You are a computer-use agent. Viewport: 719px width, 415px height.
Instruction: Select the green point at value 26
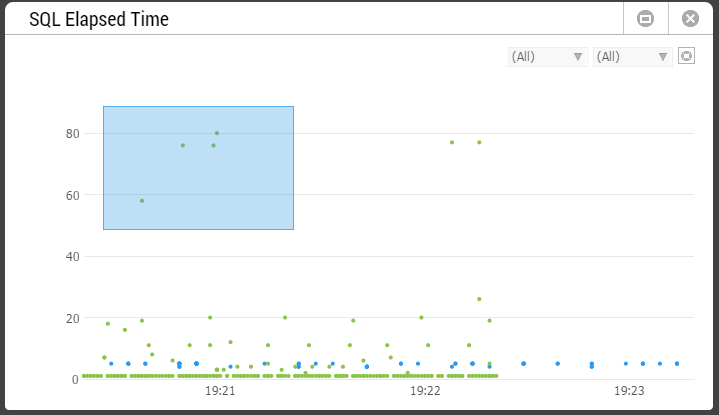(479, 299)
